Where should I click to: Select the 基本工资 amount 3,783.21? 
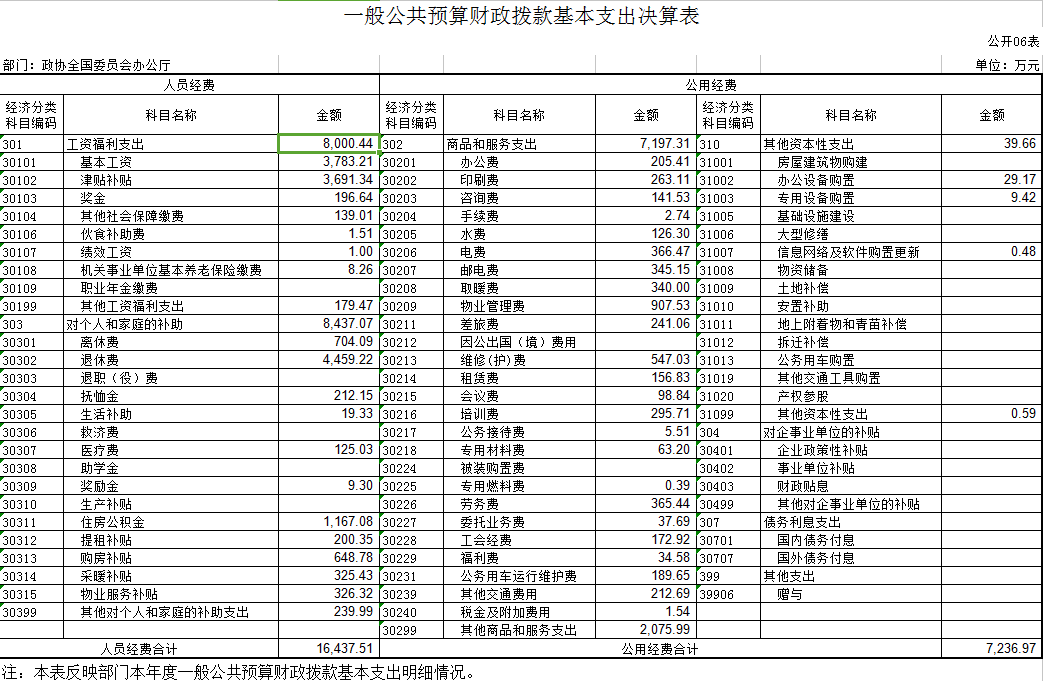pos(329,162)
